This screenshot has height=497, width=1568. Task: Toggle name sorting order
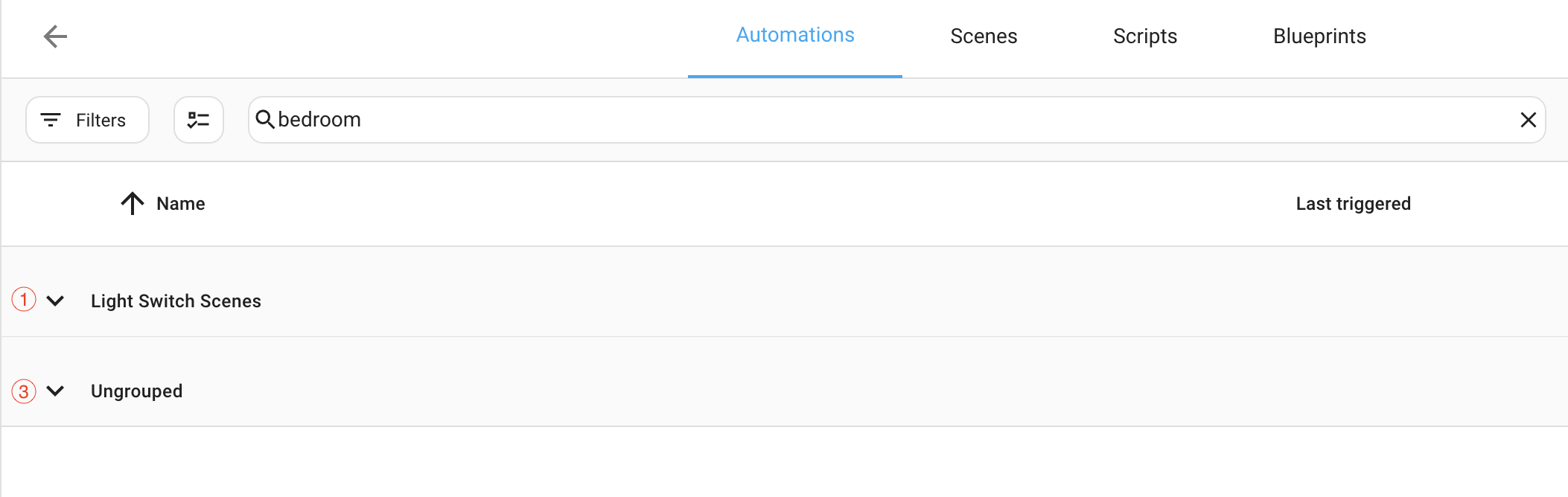pos(179,203)
